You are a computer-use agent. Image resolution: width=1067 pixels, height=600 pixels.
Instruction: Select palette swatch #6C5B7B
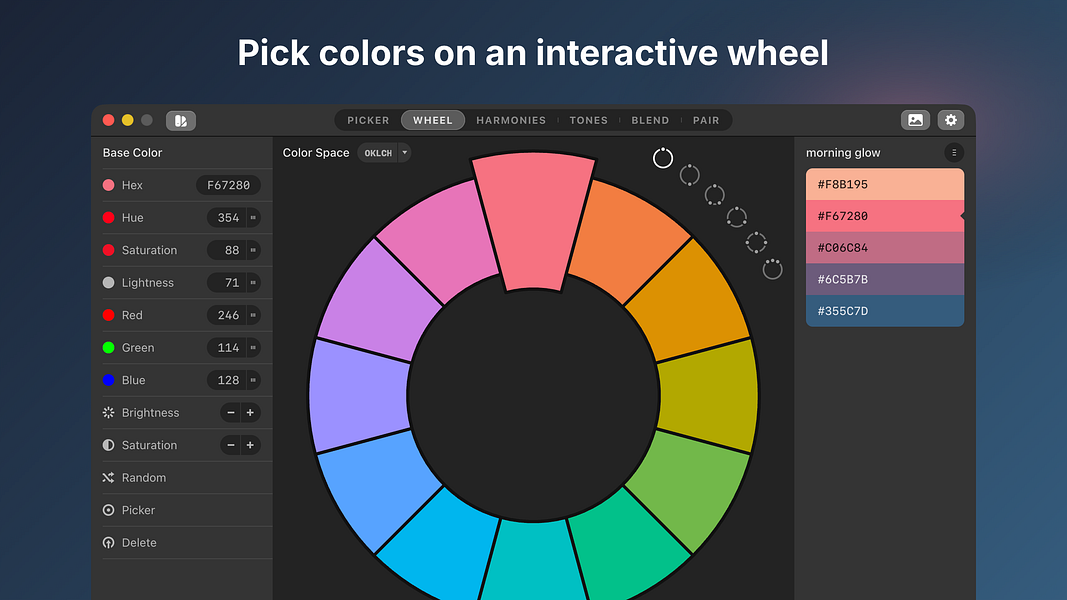pyautogui.click(x=885, y=279)
